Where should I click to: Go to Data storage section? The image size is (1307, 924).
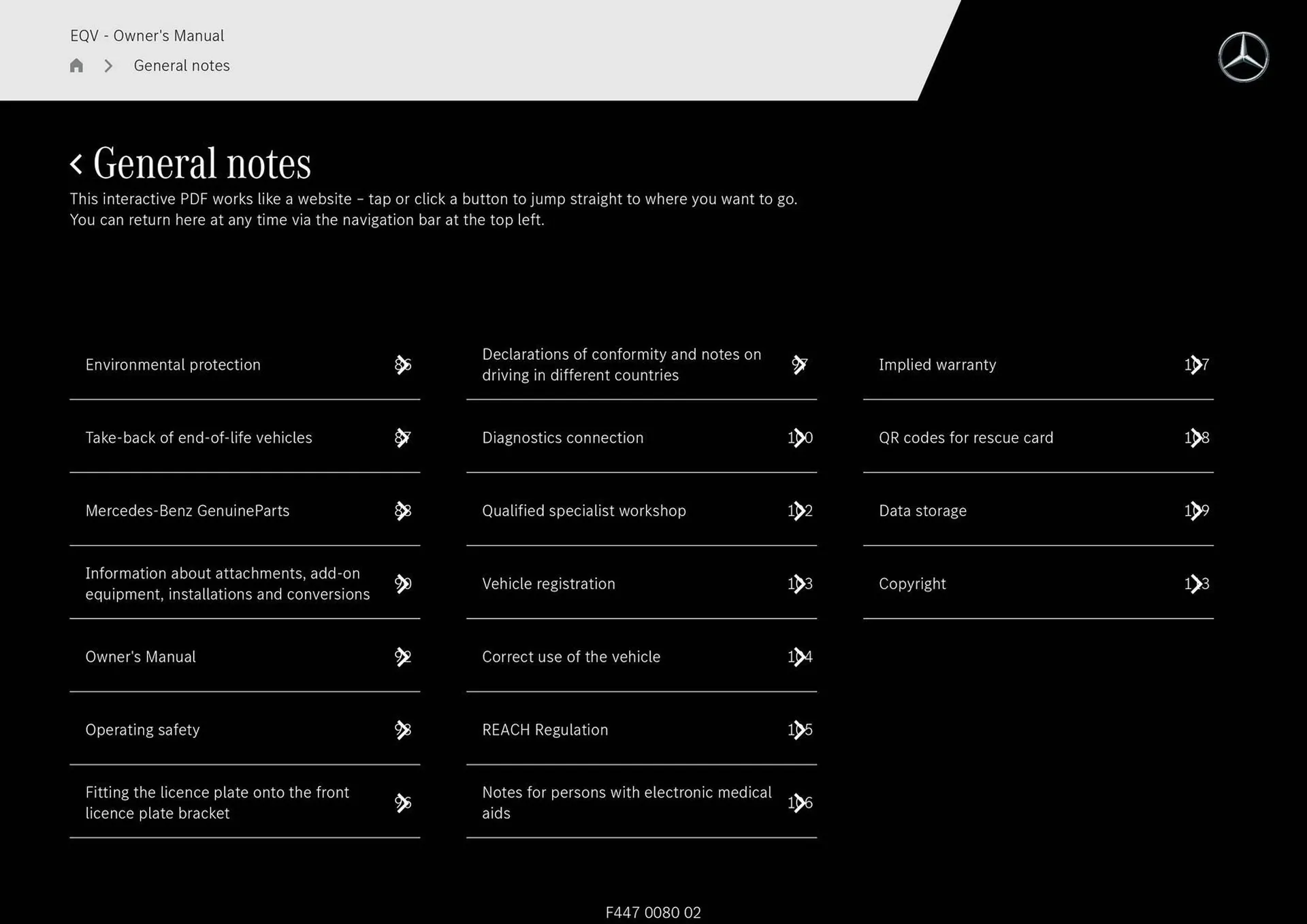(922, 511)
